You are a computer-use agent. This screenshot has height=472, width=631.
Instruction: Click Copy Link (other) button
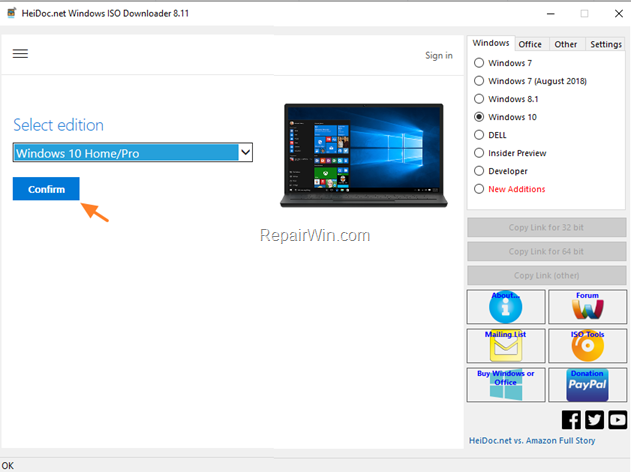[546, 276]
